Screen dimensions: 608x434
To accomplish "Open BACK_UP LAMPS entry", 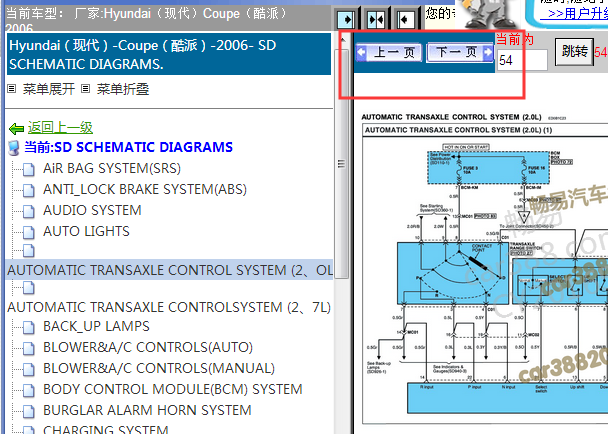I will (x=96, y=326).
